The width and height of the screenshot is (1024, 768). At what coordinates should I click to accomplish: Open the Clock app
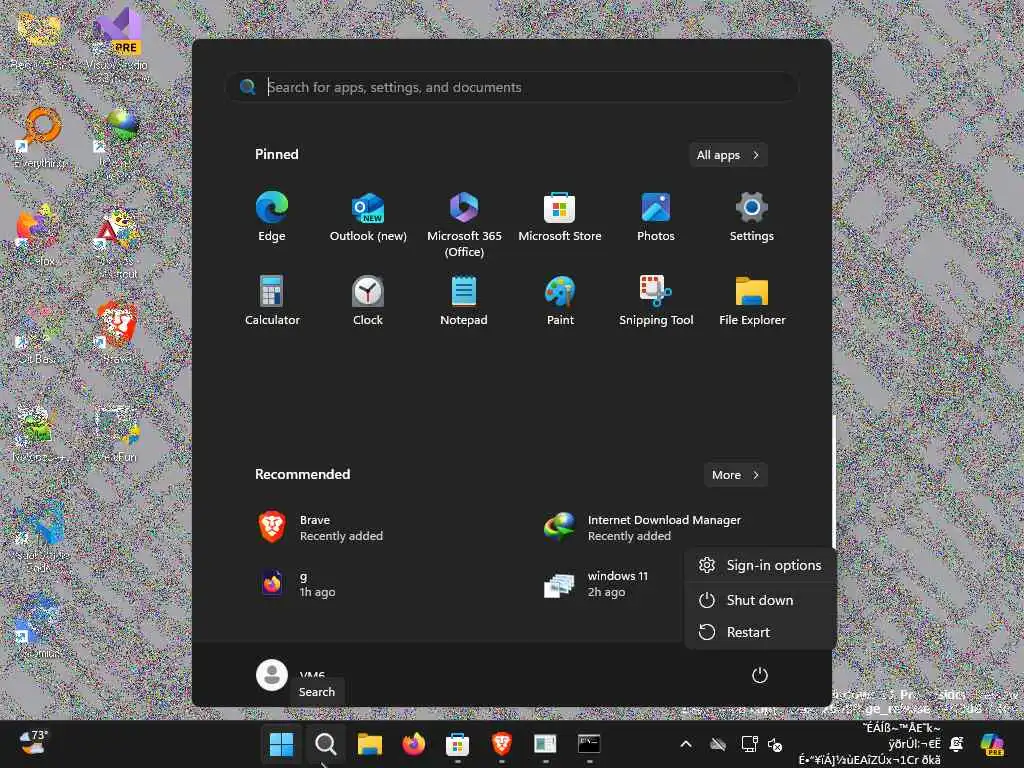pyautogui.click(x=368, y=301)
